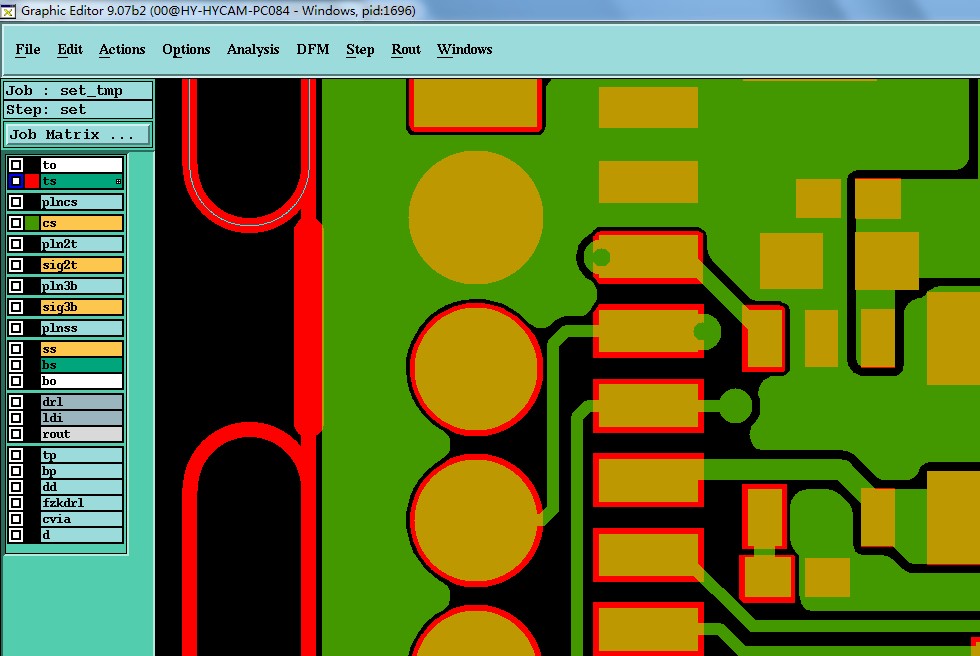980x656 pixels.
Task: Select the 'ldi' layer name
Action: coord(81,418)
